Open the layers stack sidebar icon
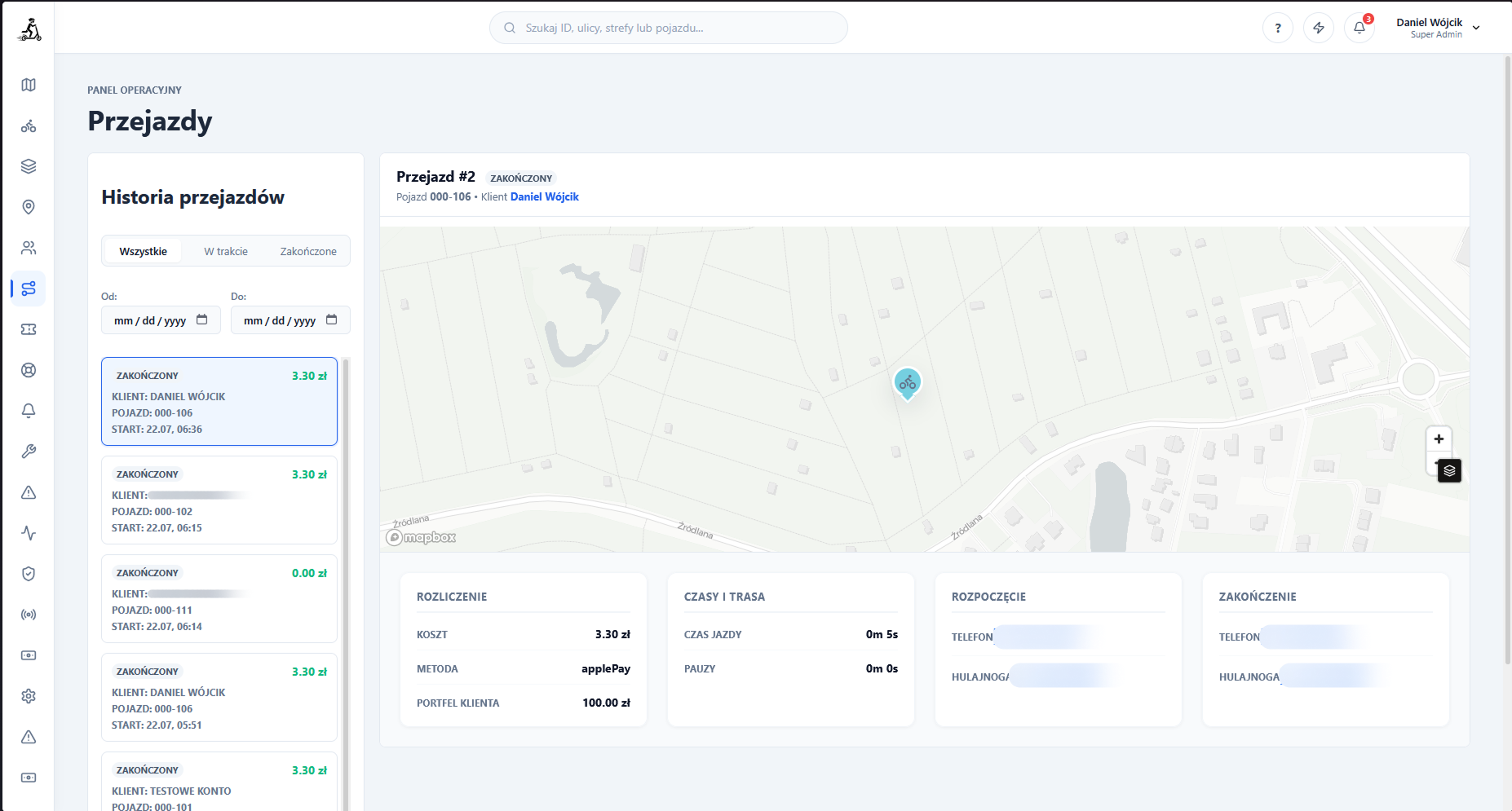The image size is (1512, 811). 29,166
